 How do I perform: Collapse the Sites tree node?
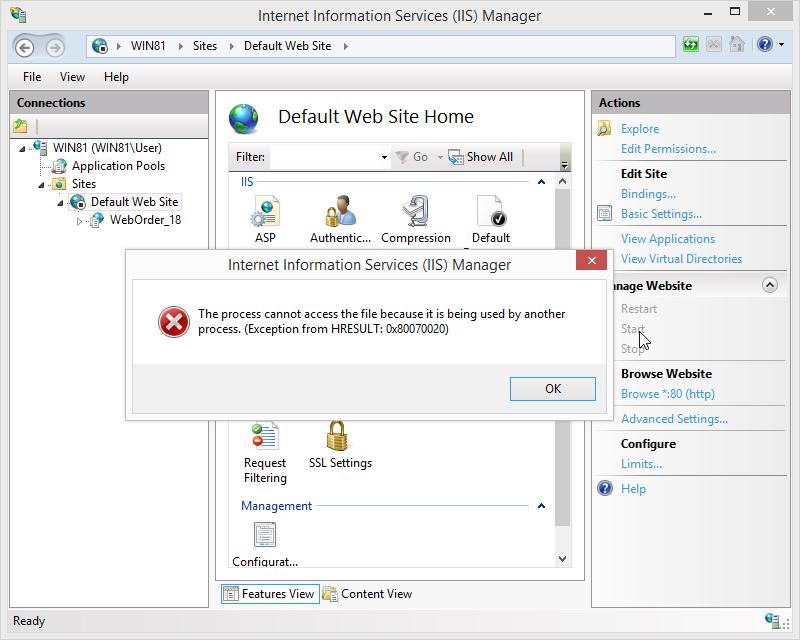41,185
